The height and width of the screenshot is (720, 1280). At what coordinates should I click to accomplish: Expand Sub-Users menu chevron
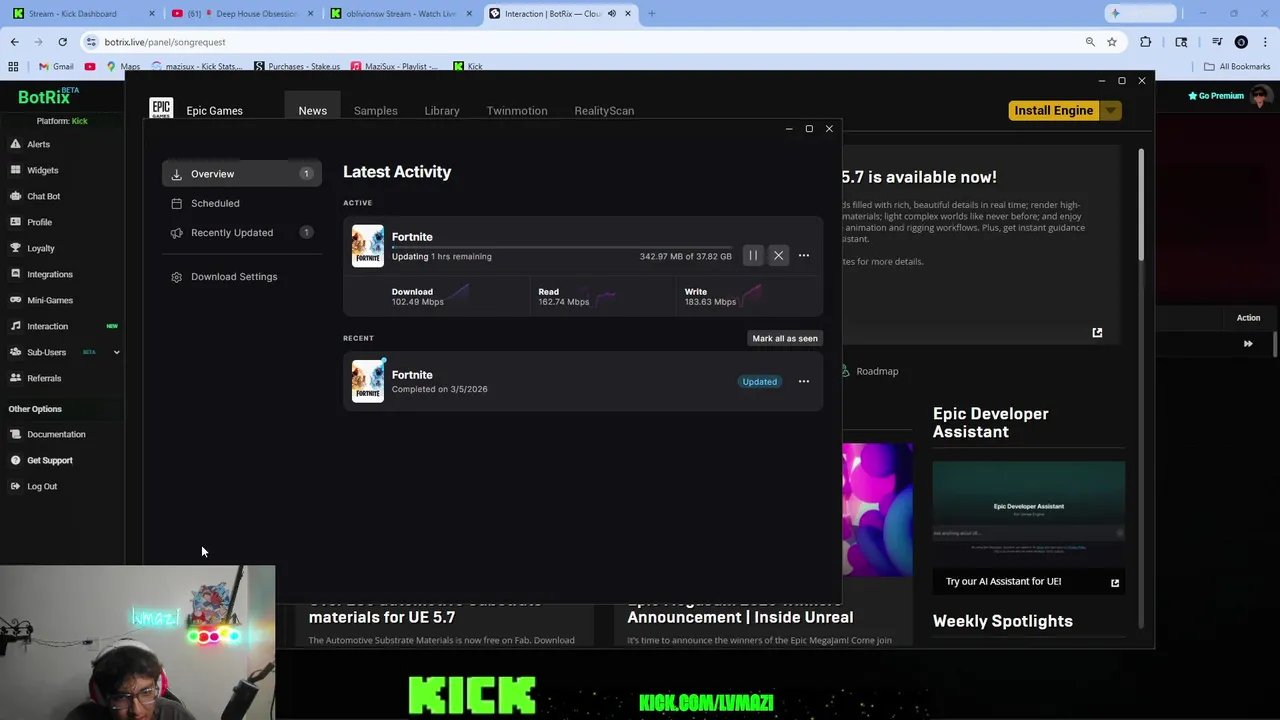pyautogui.click(x=116, y=352)
